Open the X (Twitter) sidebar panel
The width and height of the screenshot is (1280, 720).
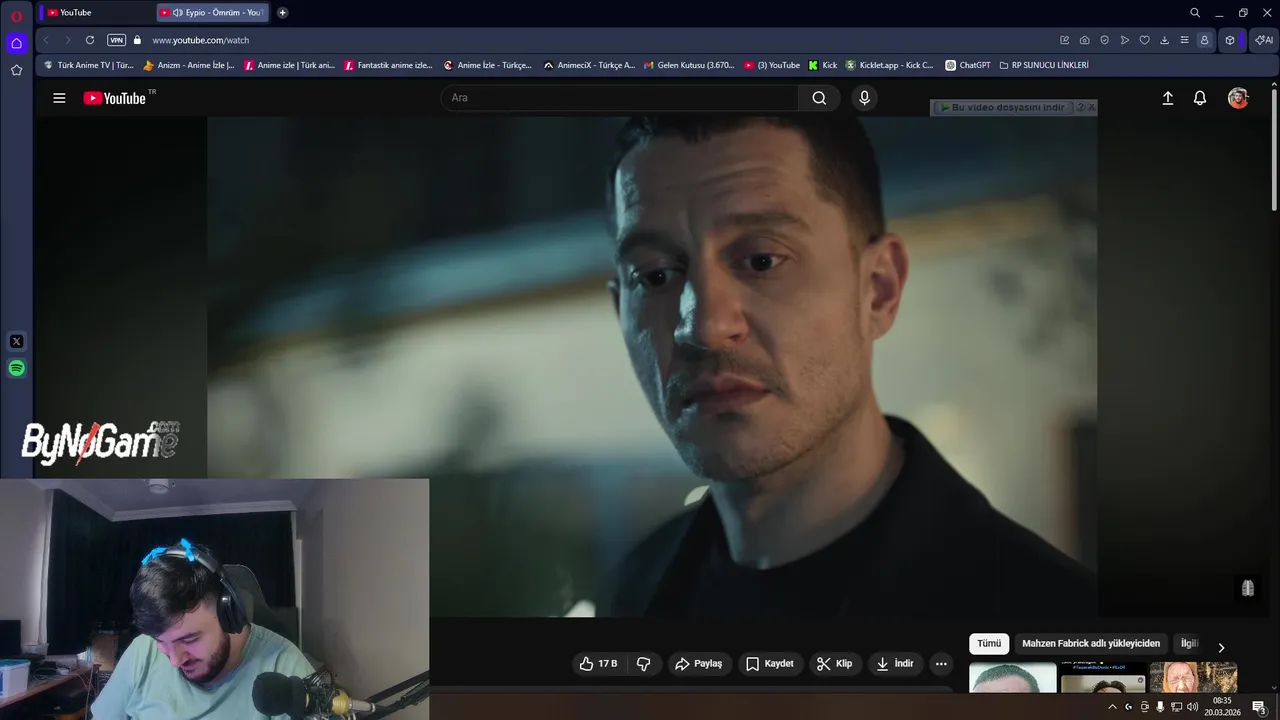point(16,341)
